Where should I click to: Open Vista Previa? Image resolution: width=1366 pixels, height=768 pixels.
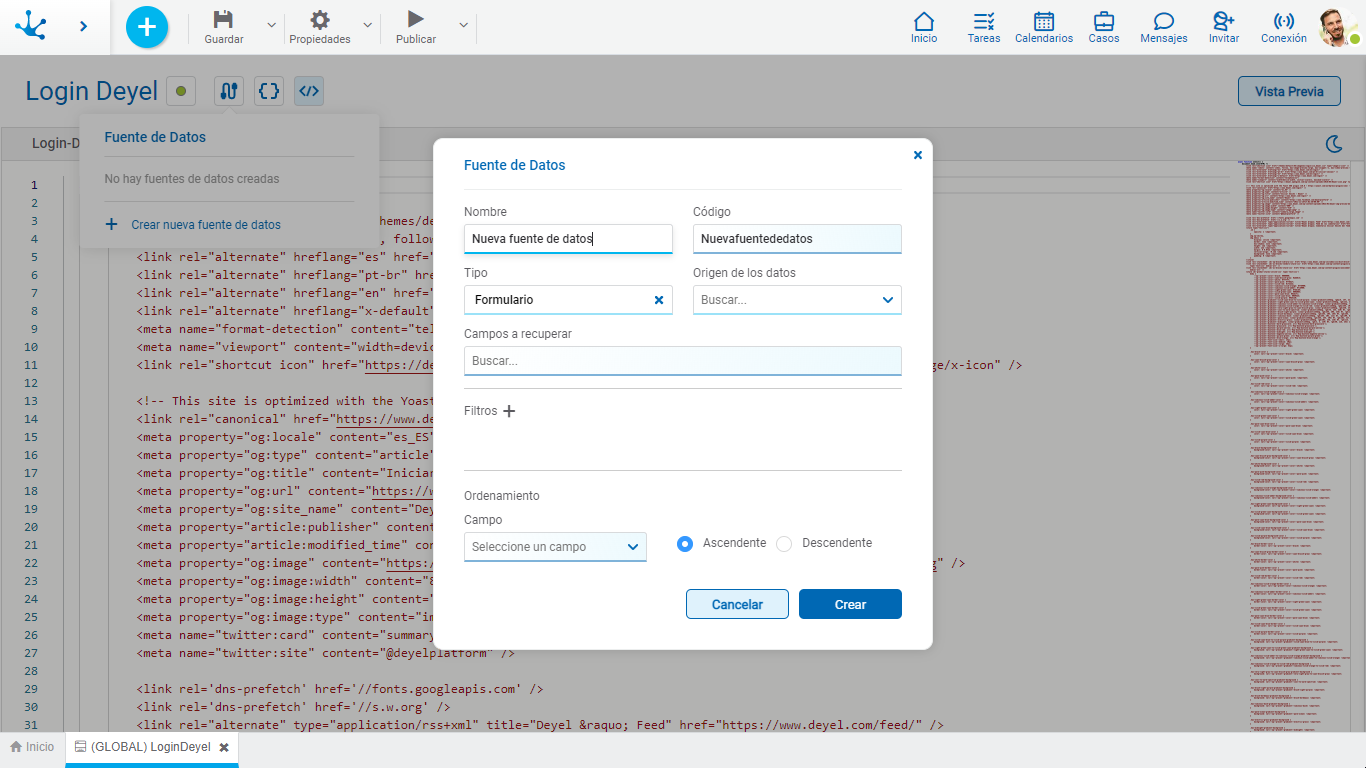(x=1289, y=91)
